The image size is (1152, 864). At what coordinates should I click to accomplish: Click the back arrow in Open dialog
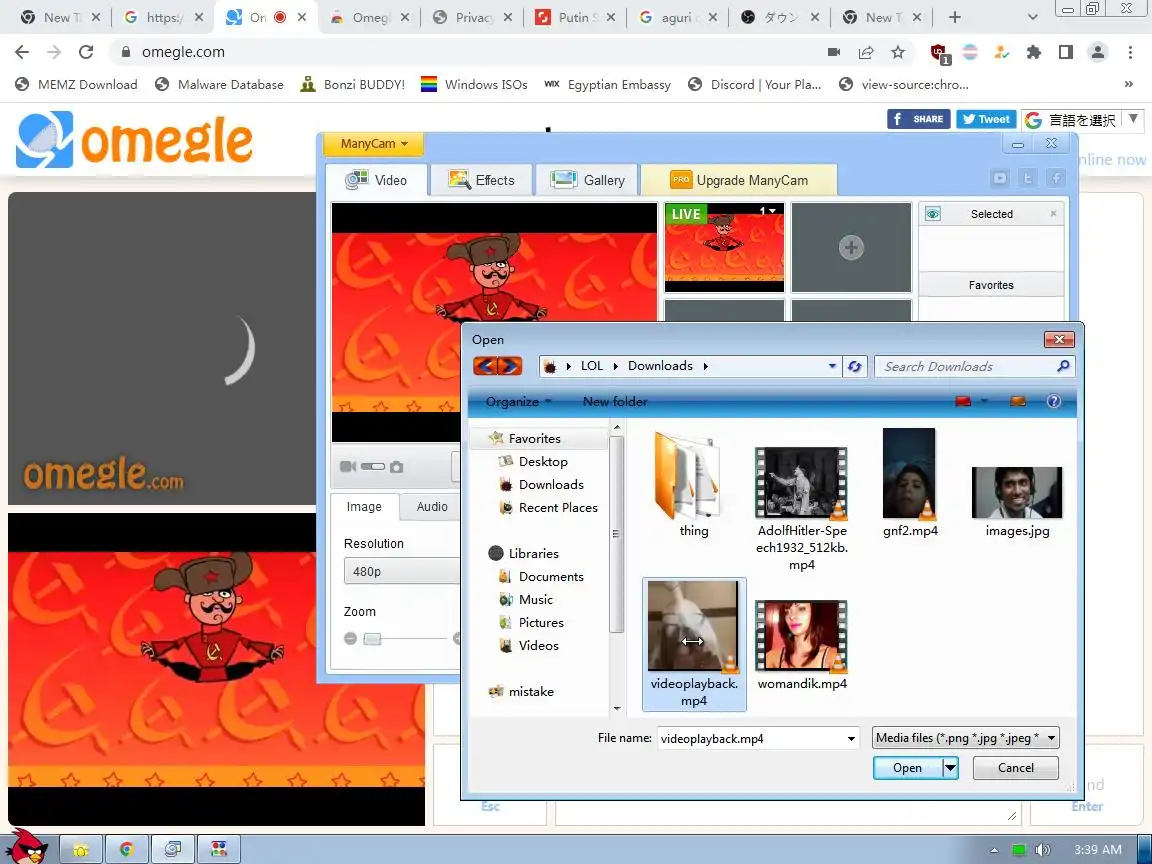[484, 365]
